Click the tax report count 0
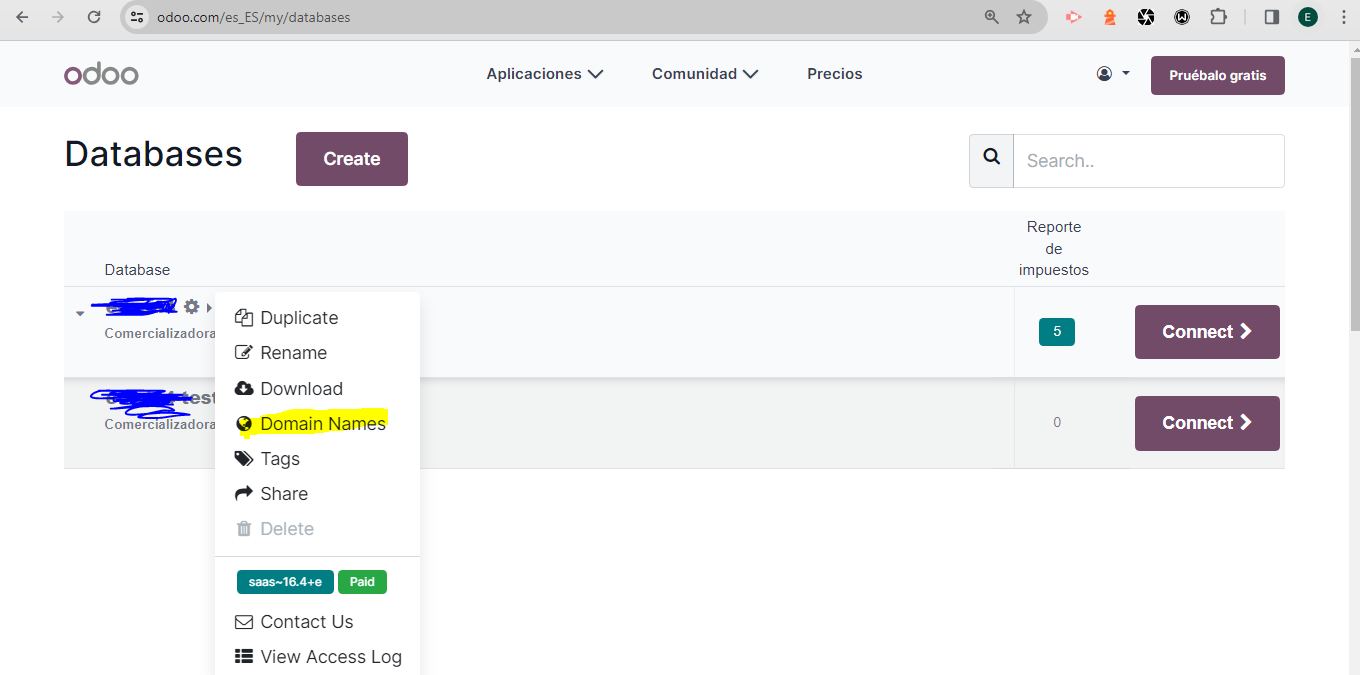The height and width of the screenshot is (675, 1360). 1057,423
